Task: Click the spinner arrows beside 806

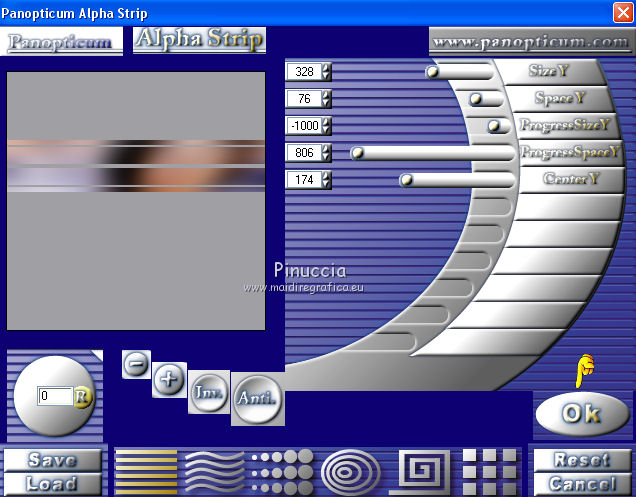Action: (x=327, y=153)
